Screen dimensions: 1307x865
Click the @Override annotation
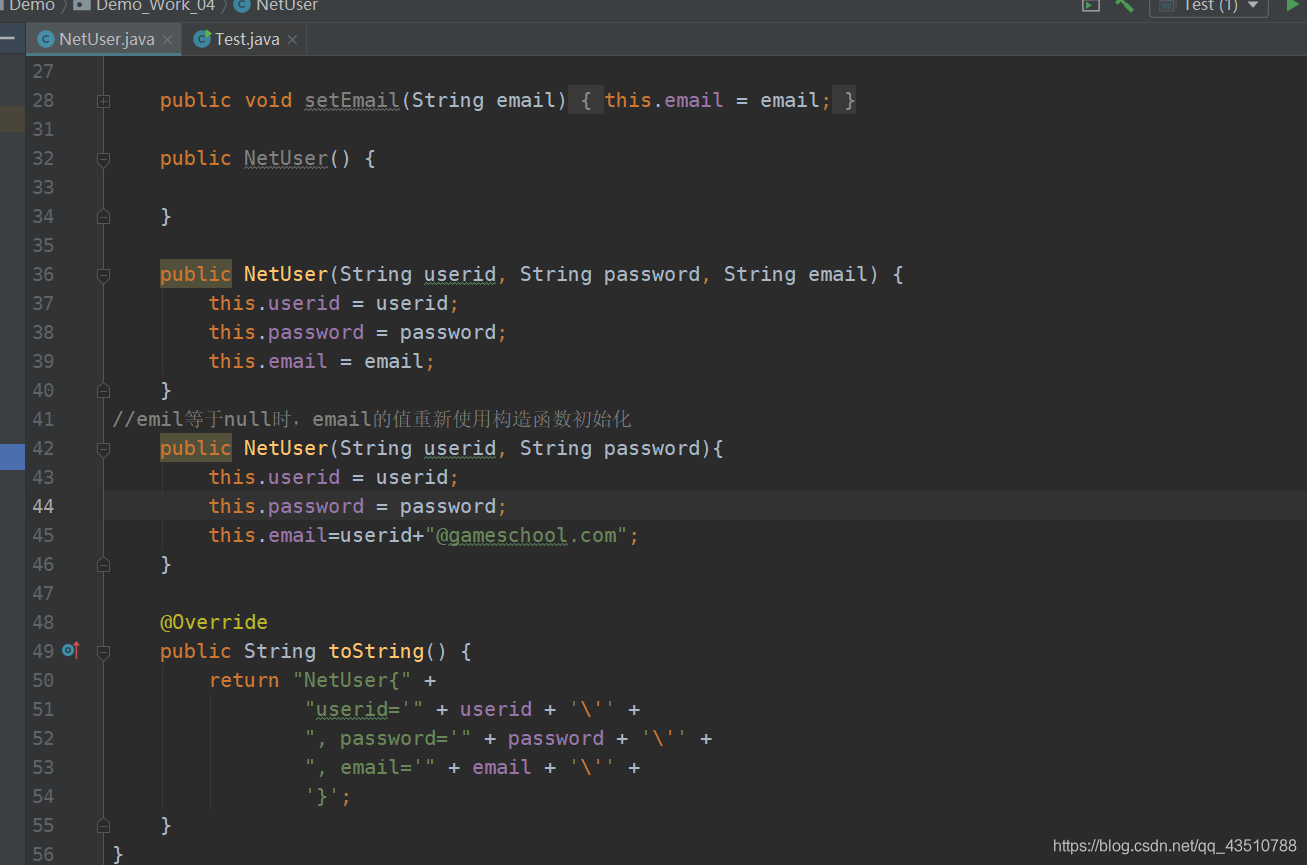[x=214, y=622]
